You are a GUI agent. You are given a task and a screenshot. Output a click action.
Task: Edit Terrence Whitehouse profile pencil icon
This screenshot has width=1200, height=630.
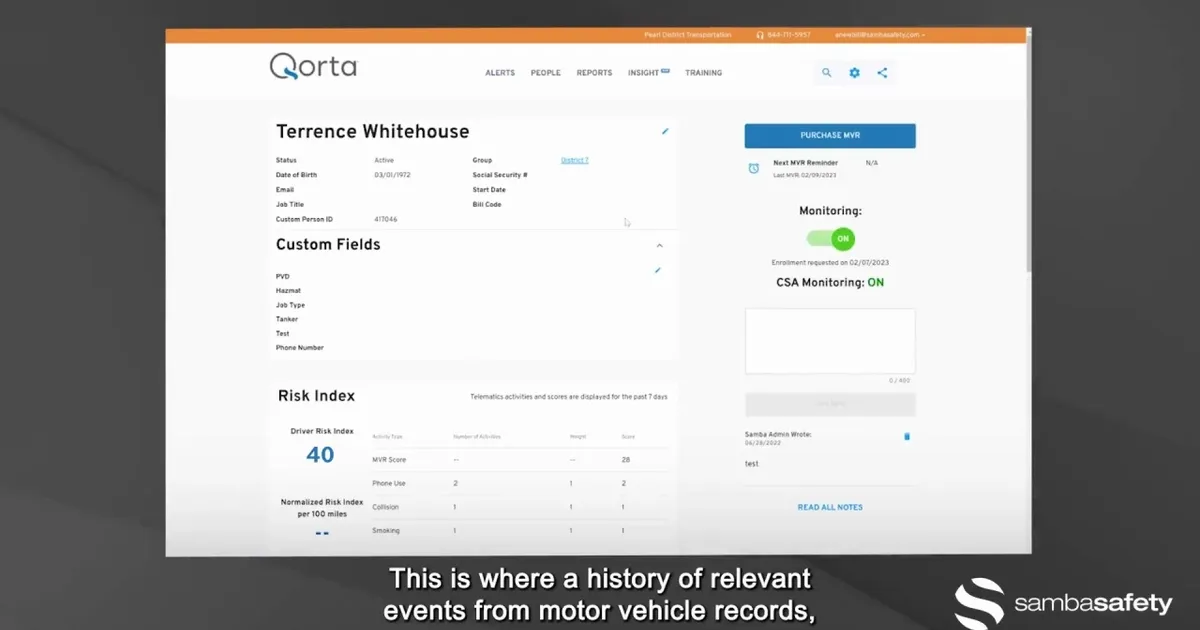click(665, 131)
